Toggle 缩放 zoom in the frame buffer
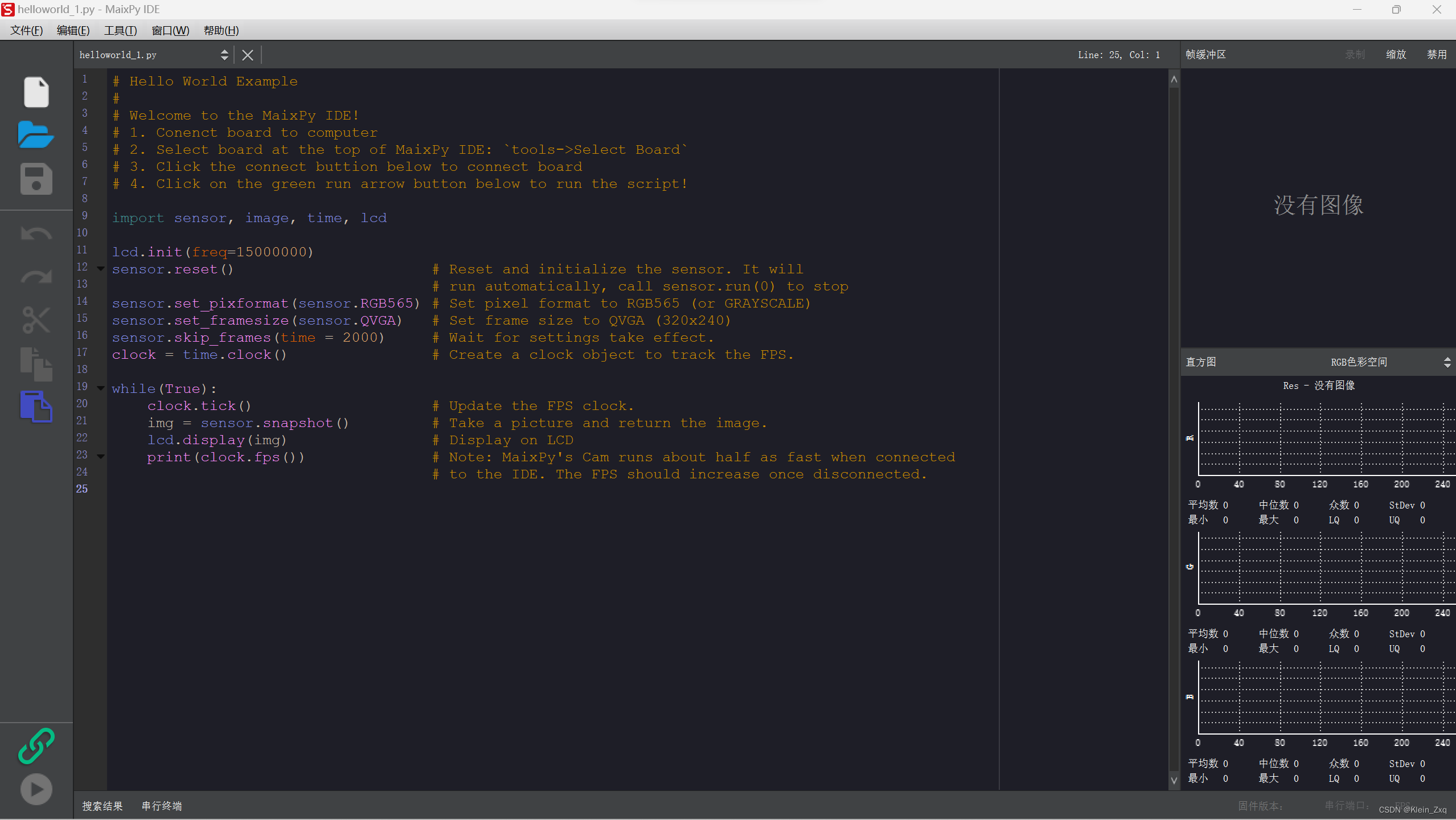The width and height of the screenshot is (1456, 820). (1396, 55)
